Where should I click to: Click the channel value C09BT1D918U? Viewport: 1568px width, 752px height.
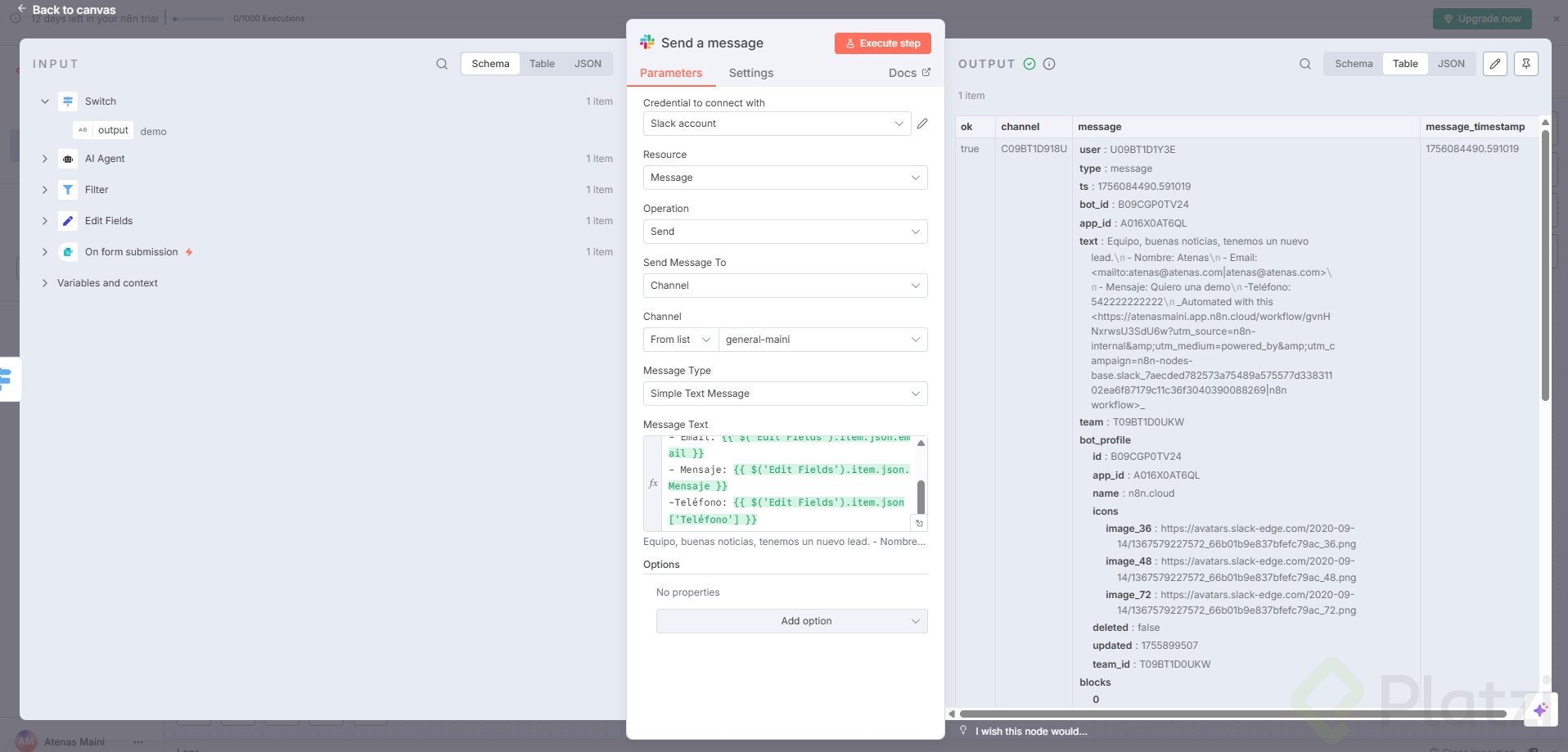tap(1034, 149)
